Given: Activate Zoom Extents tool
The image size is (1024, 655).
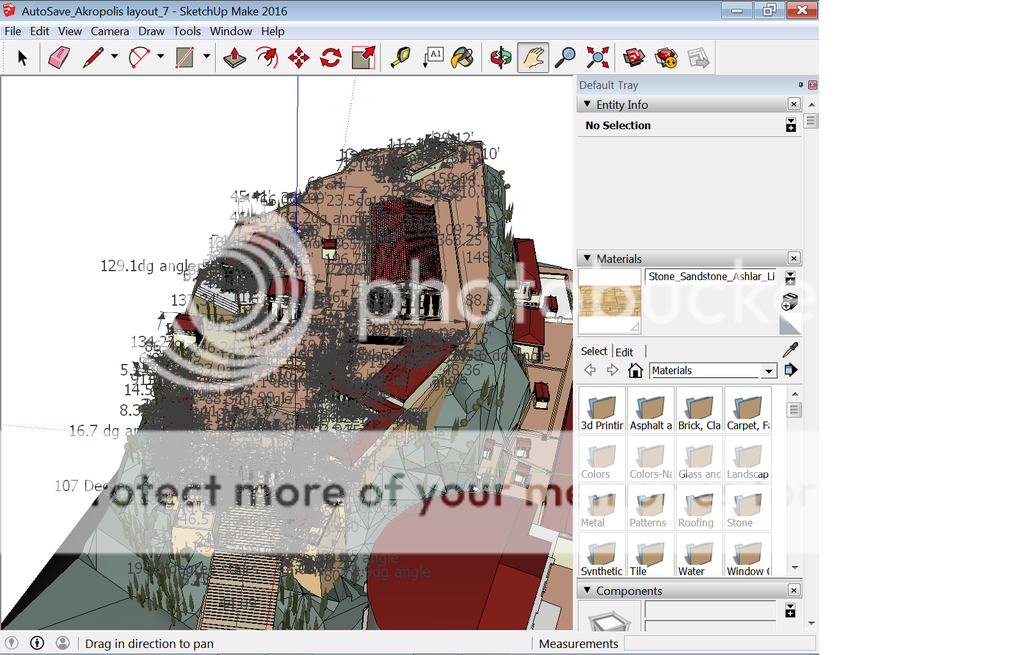Looking at the screenshot, I should click(598, 58).
